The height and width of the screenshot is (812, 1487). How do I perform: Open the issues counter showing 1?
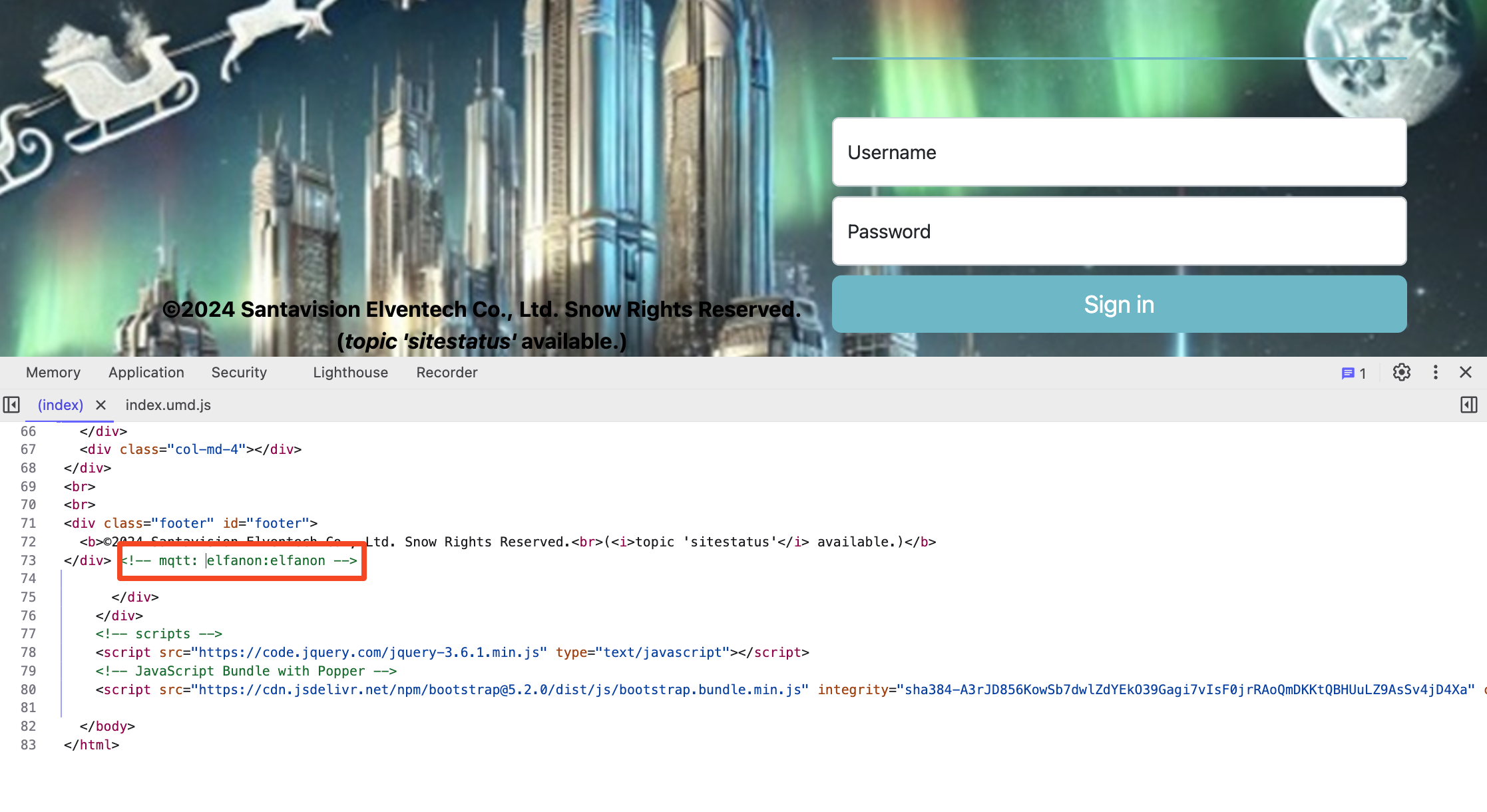[1354, 373]
